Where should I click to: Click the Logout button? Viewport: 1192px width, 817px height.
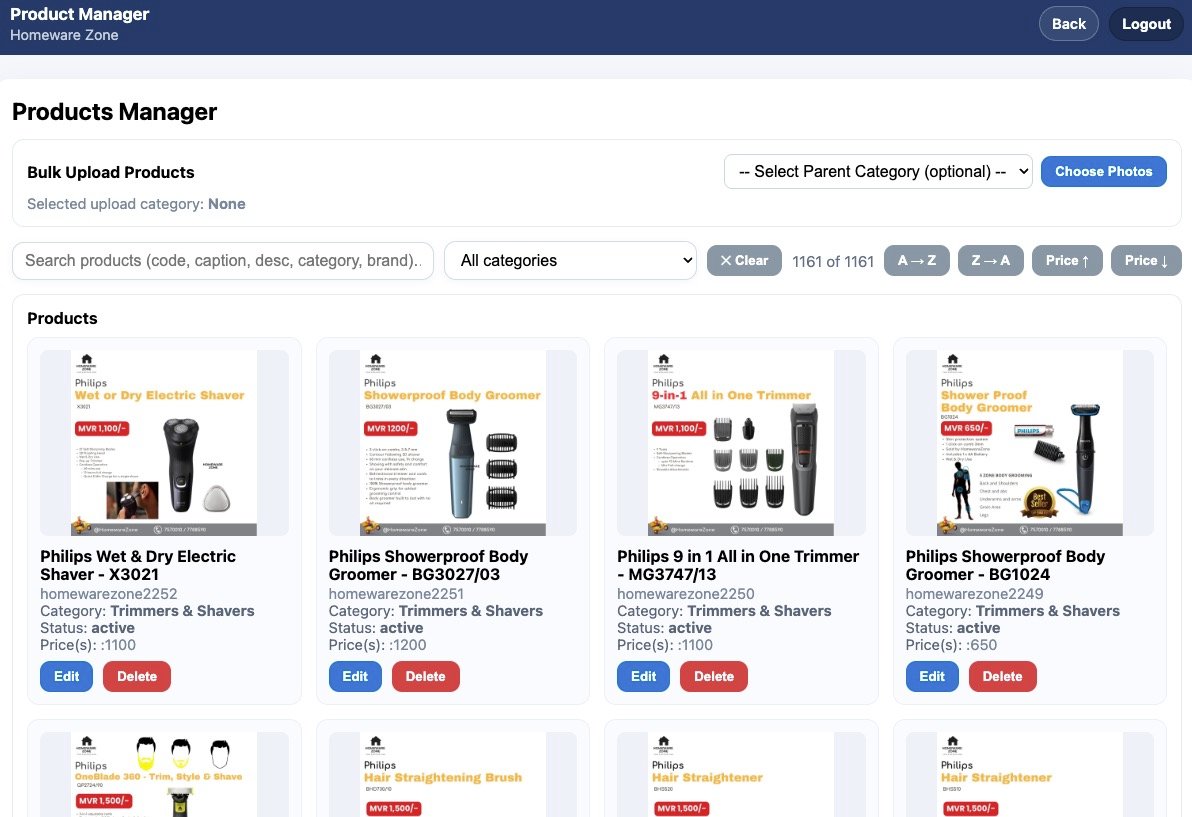[x=1145, y=23]
